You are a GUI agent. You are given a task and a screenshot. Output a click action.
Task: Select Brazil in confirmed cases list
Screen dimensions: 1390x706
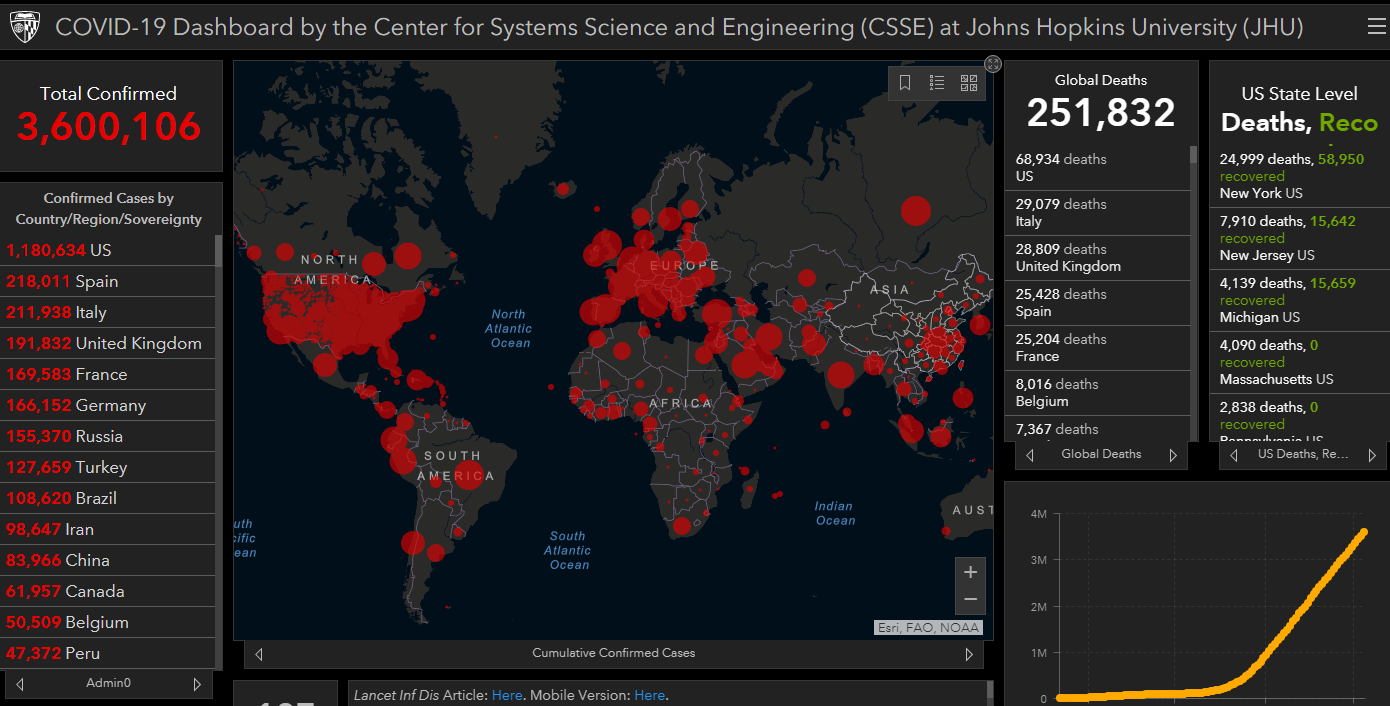[108, 498]
